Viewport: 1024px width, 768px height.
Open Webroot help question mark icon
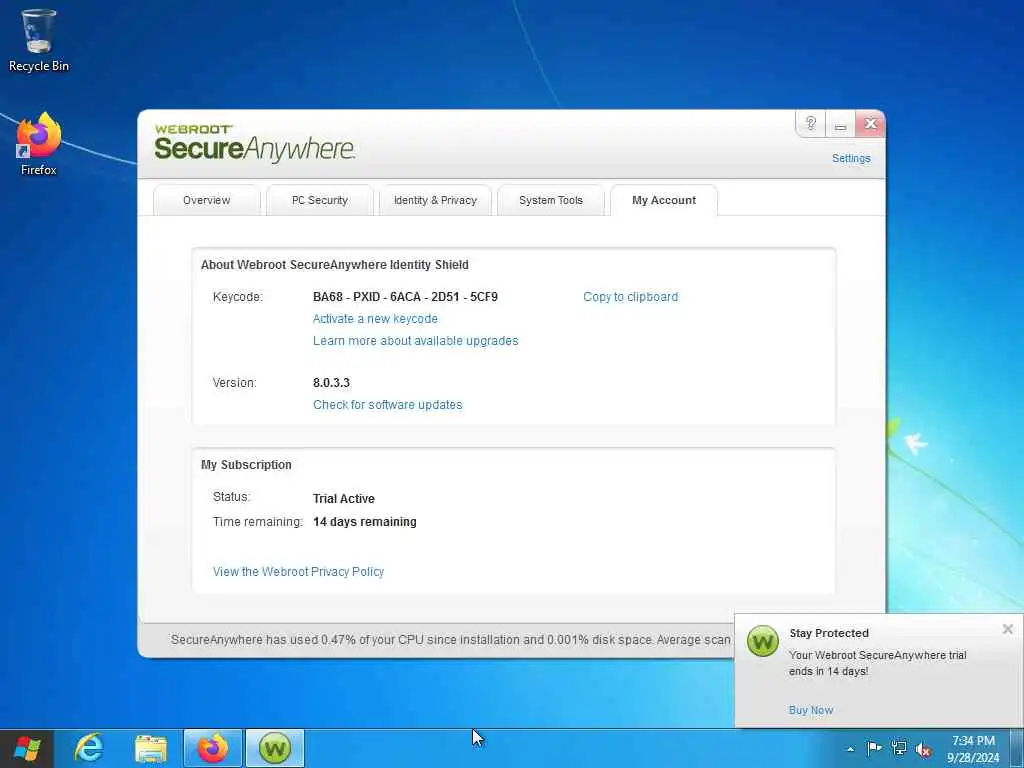tap(810, 123)
